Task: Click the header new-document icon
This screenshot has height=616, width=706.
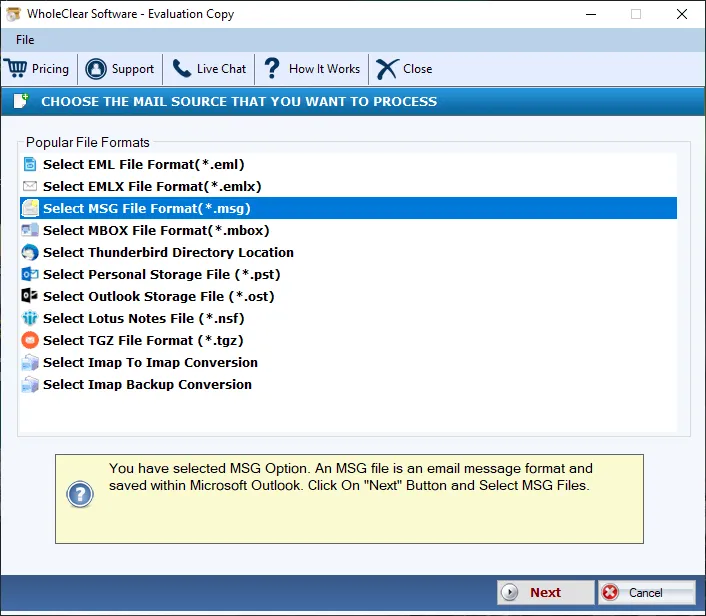Action: [21, 101]
